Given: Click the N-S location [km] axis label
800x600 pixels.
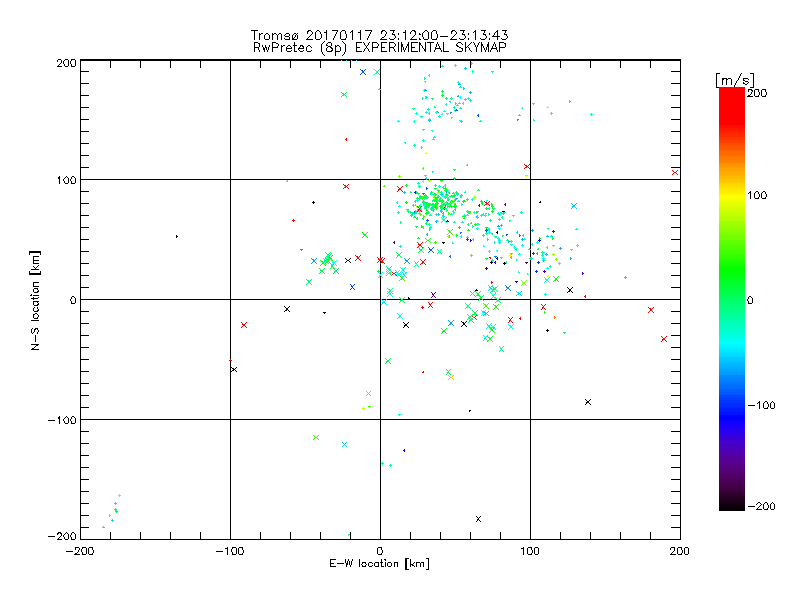Looking at the screenshot, I should (35, 301).
